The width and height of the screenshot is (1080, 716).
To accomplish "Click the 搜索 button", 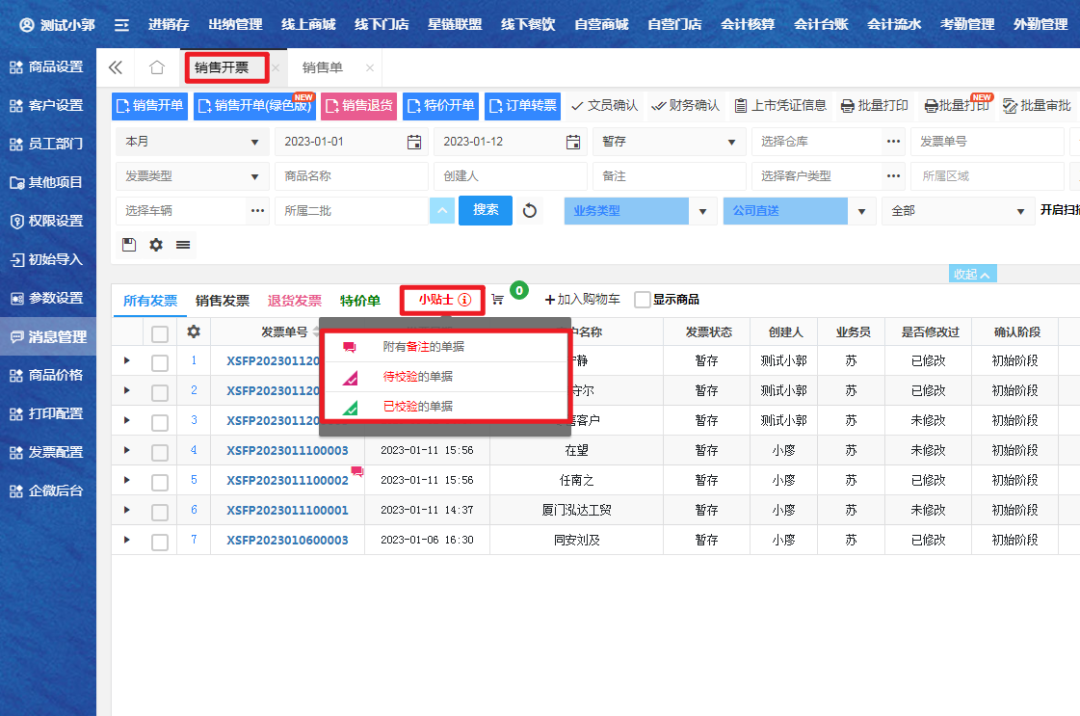I will coord(486,210).
